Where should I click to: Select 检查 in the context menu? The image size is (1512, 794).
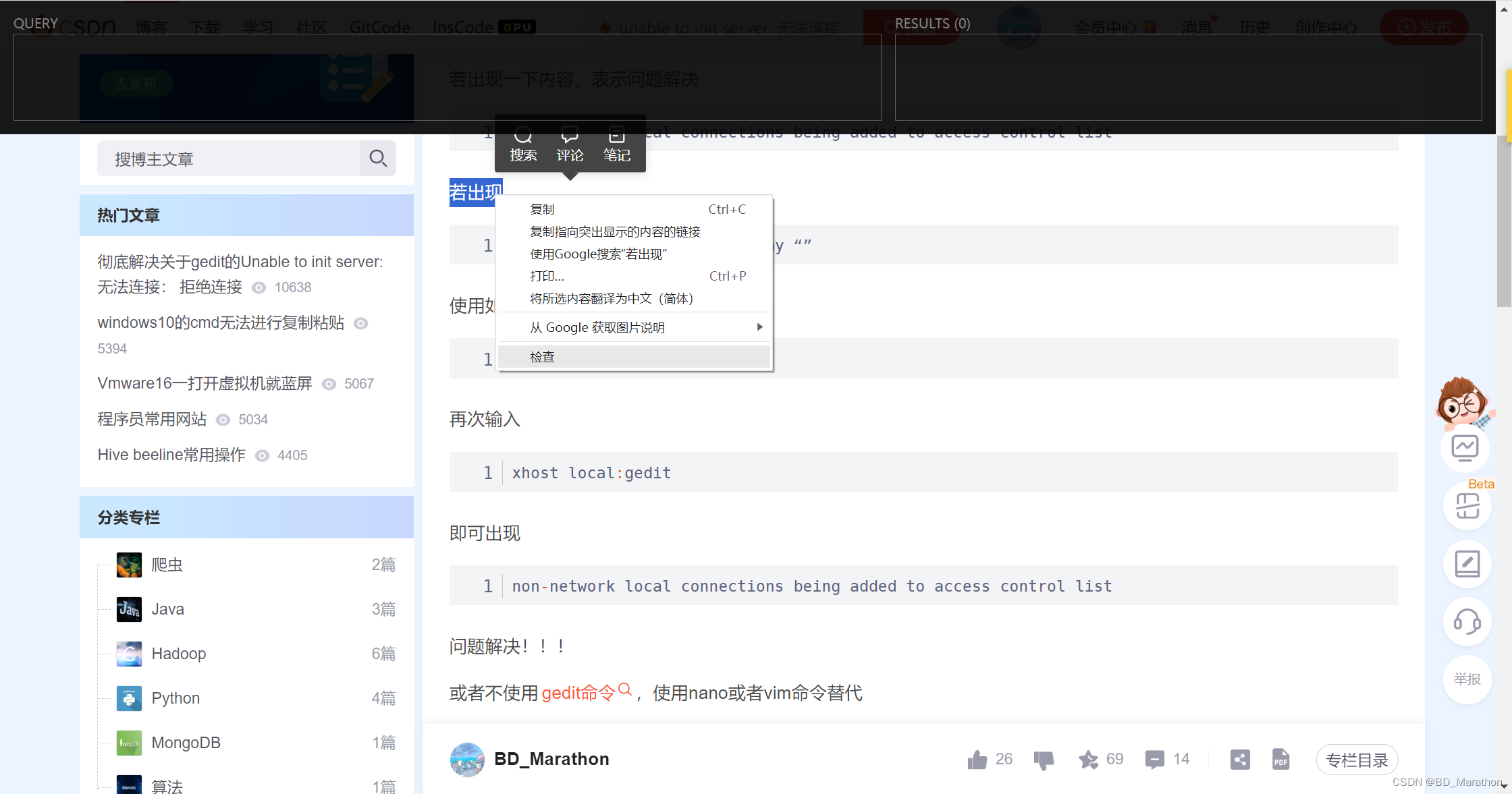pyautogui.click(x=634, y=357)
